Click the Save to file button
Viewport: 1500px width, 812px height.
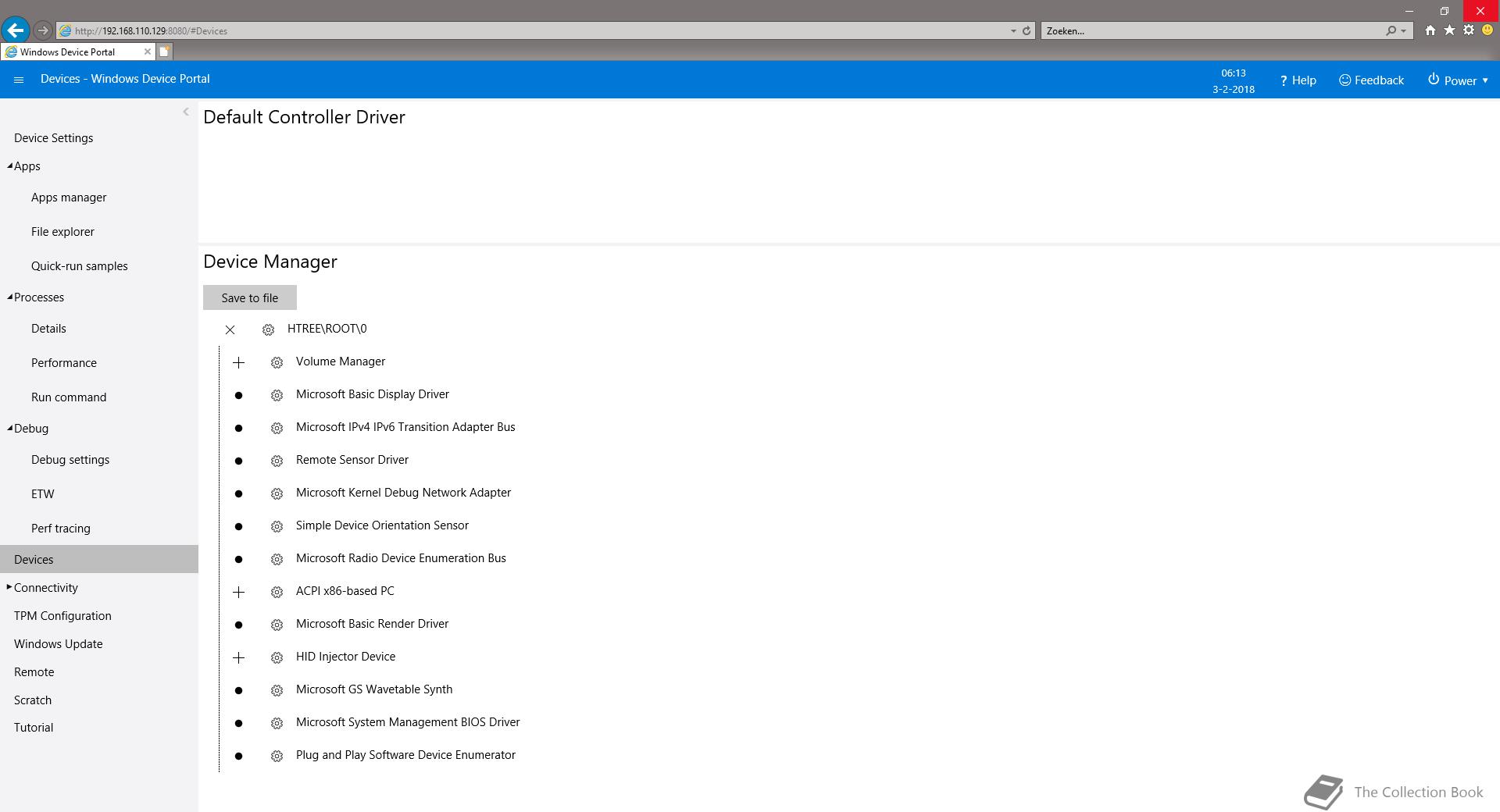(250, 297)
